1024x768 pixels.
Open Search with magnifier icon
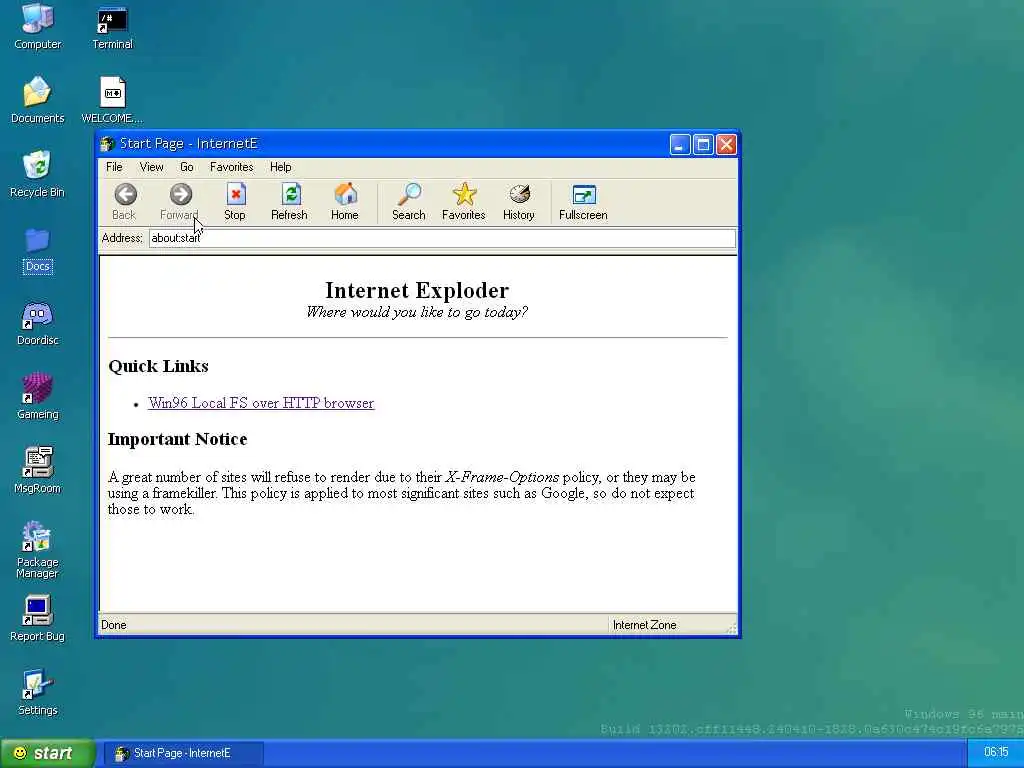409,195
